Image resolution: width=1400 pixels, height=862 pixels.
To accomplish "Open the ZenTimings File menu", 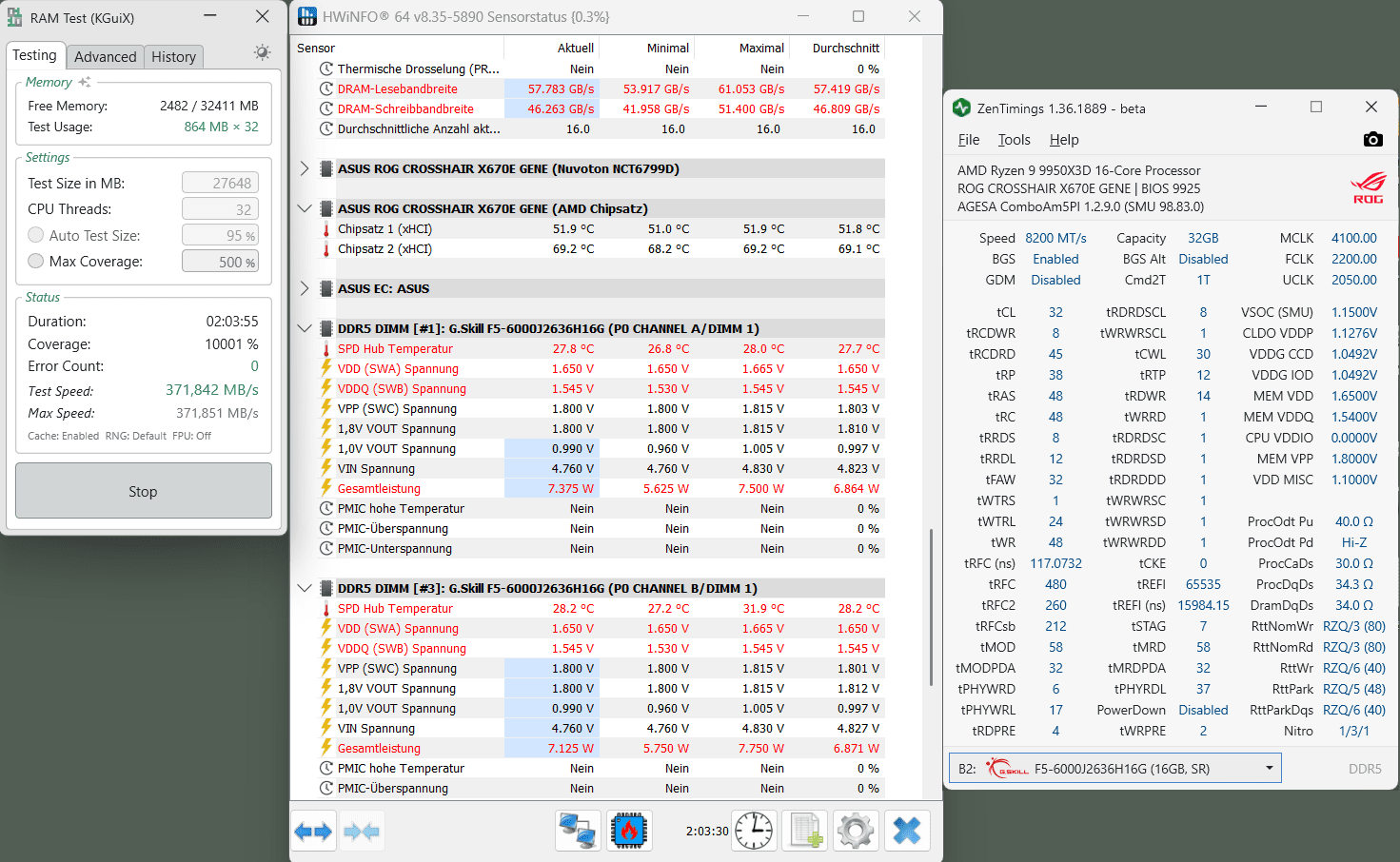I will 969,140.
